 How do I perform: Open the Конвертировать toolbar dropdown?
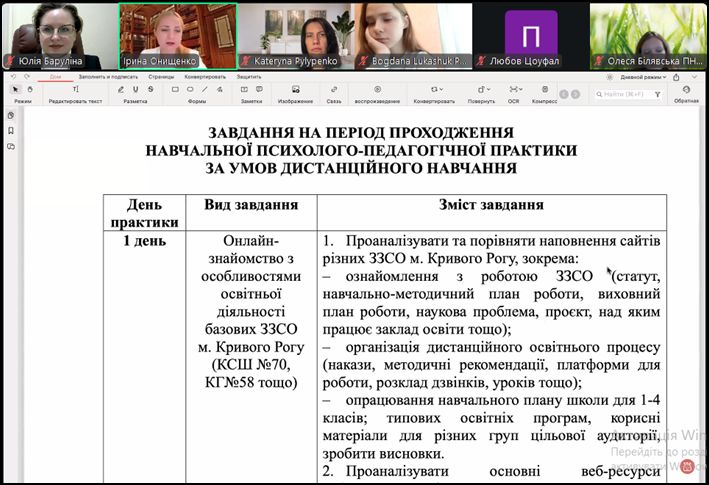(434, 89)
